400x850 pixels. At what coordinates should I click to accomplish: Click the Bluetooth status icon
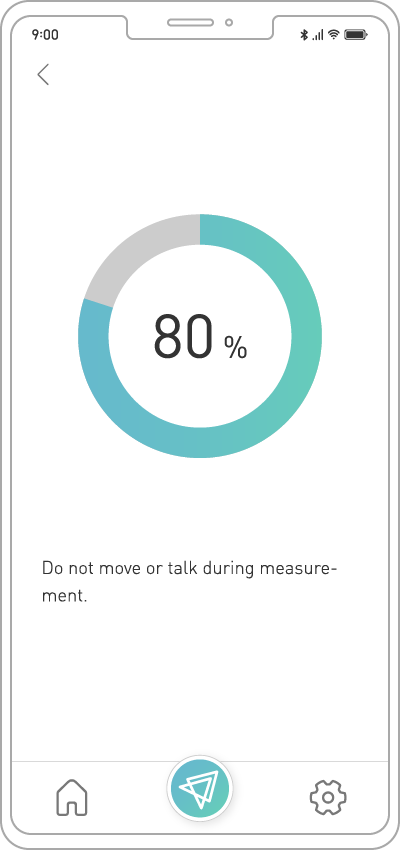pyautogui.click(x=304, y=35)
